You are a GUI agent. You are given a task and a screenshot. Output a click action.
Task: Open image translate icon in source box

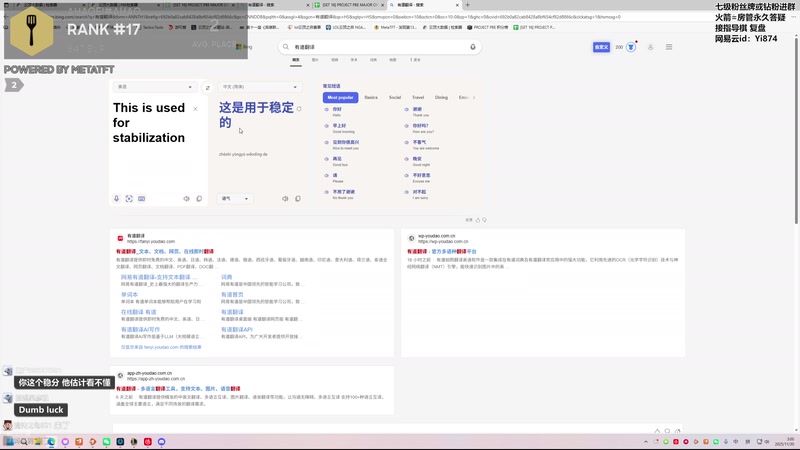tap(129, 198)
